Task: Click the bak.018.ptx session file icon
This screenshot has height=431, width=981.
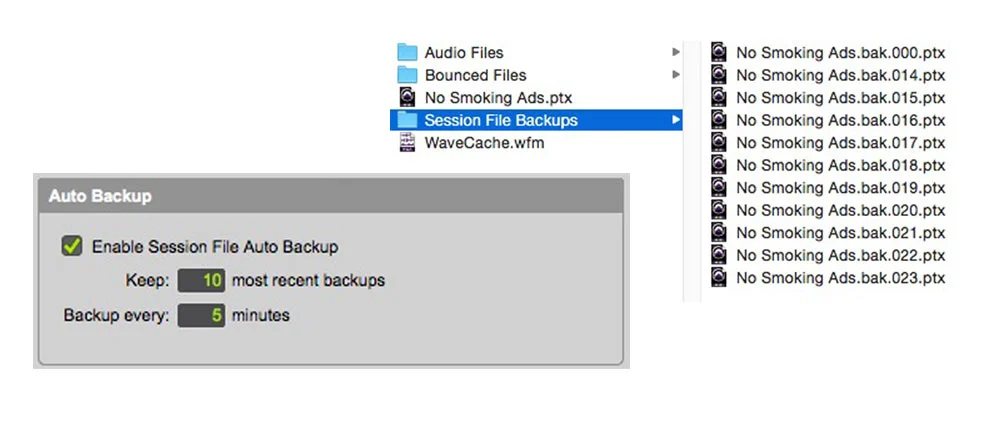Action: tap(719, 165)
